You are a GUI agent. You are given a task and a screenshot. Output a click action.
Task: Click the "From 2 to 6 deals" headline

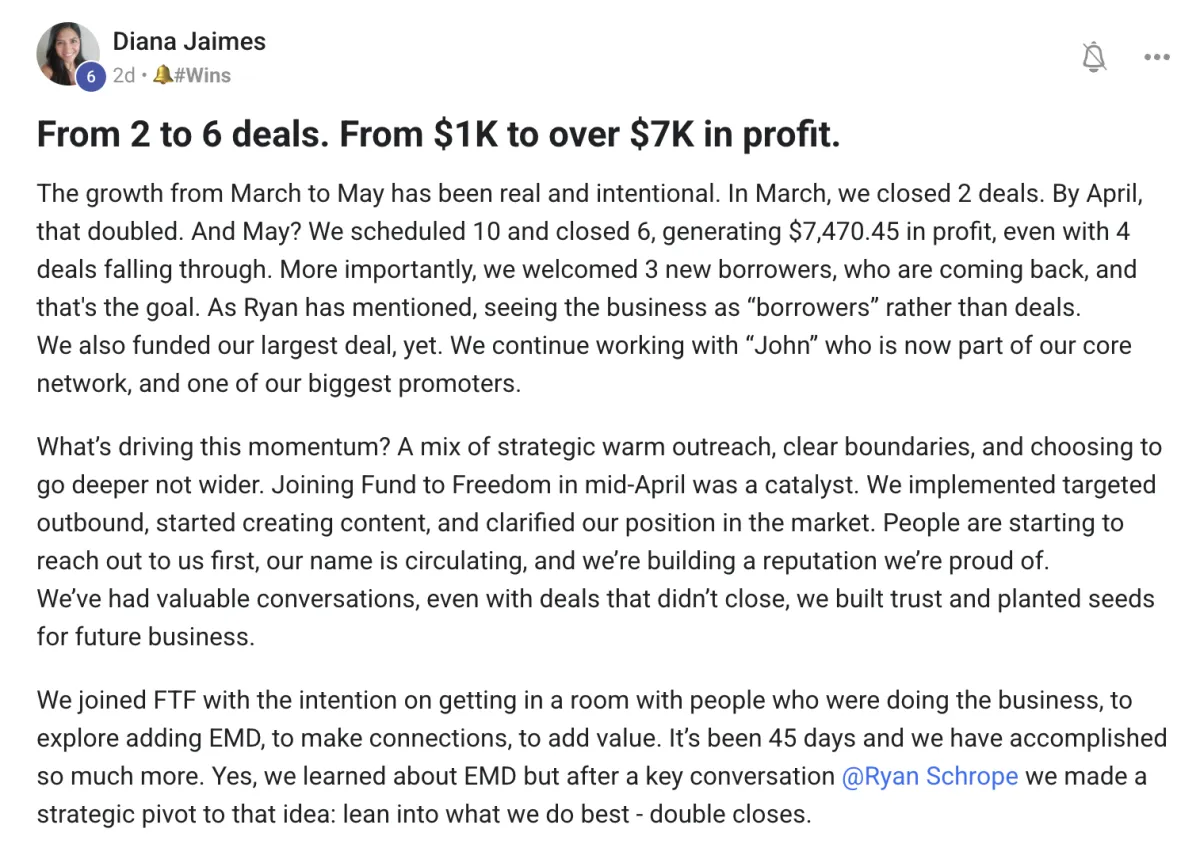[438, 134]
